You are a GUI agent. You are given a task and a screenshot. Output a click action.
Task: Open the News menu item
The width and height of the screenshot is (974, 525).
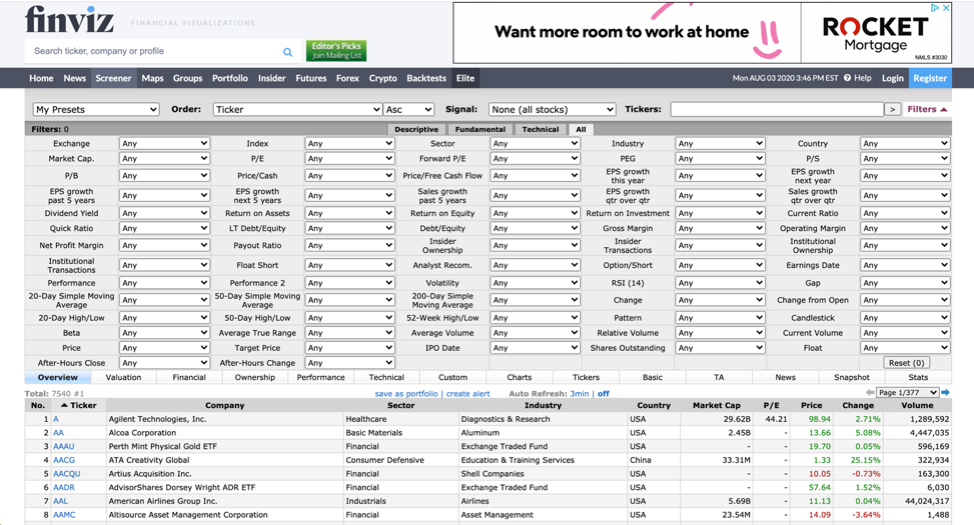(75, 78)
